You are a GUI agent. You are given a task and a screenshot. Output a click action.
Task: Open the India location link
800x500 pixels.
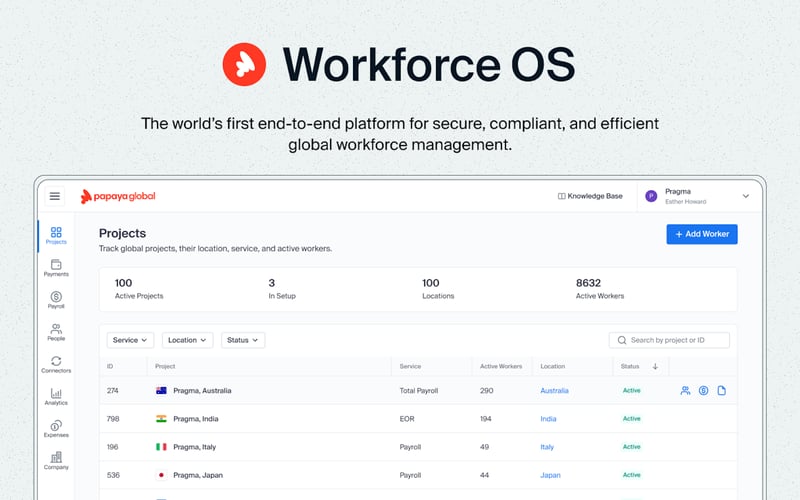click(548, 419)
